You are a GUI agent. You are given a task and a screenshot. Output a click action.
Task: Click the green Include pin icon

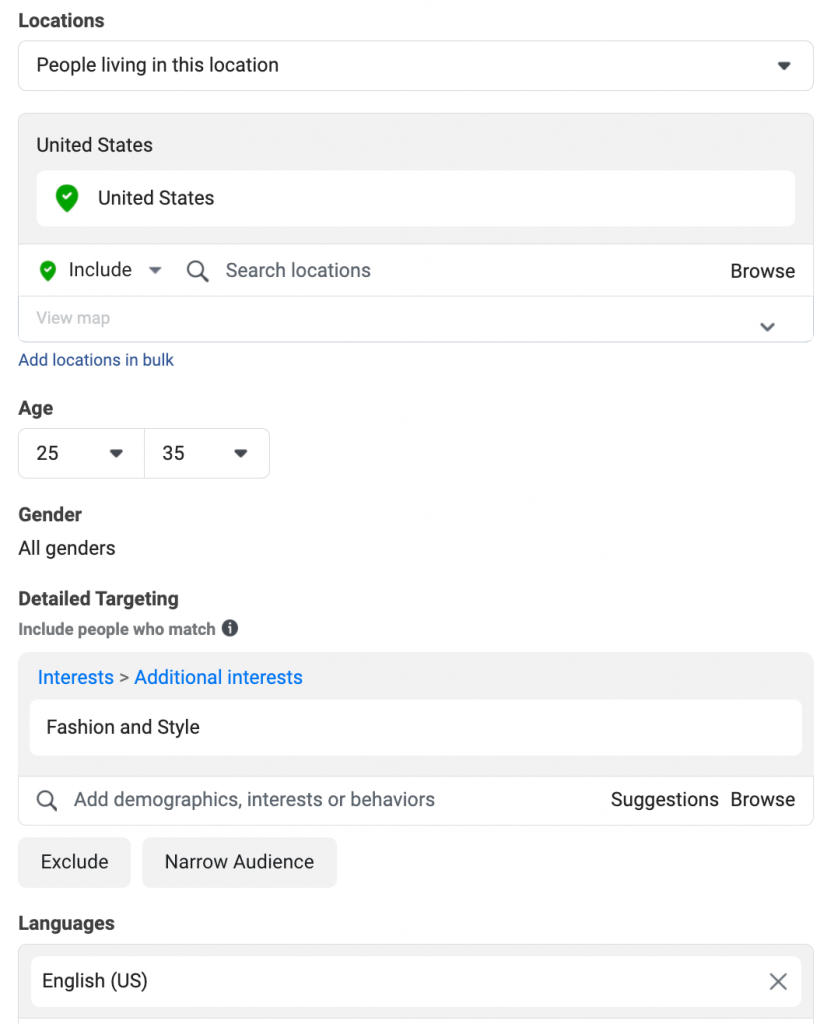point(48,270)
